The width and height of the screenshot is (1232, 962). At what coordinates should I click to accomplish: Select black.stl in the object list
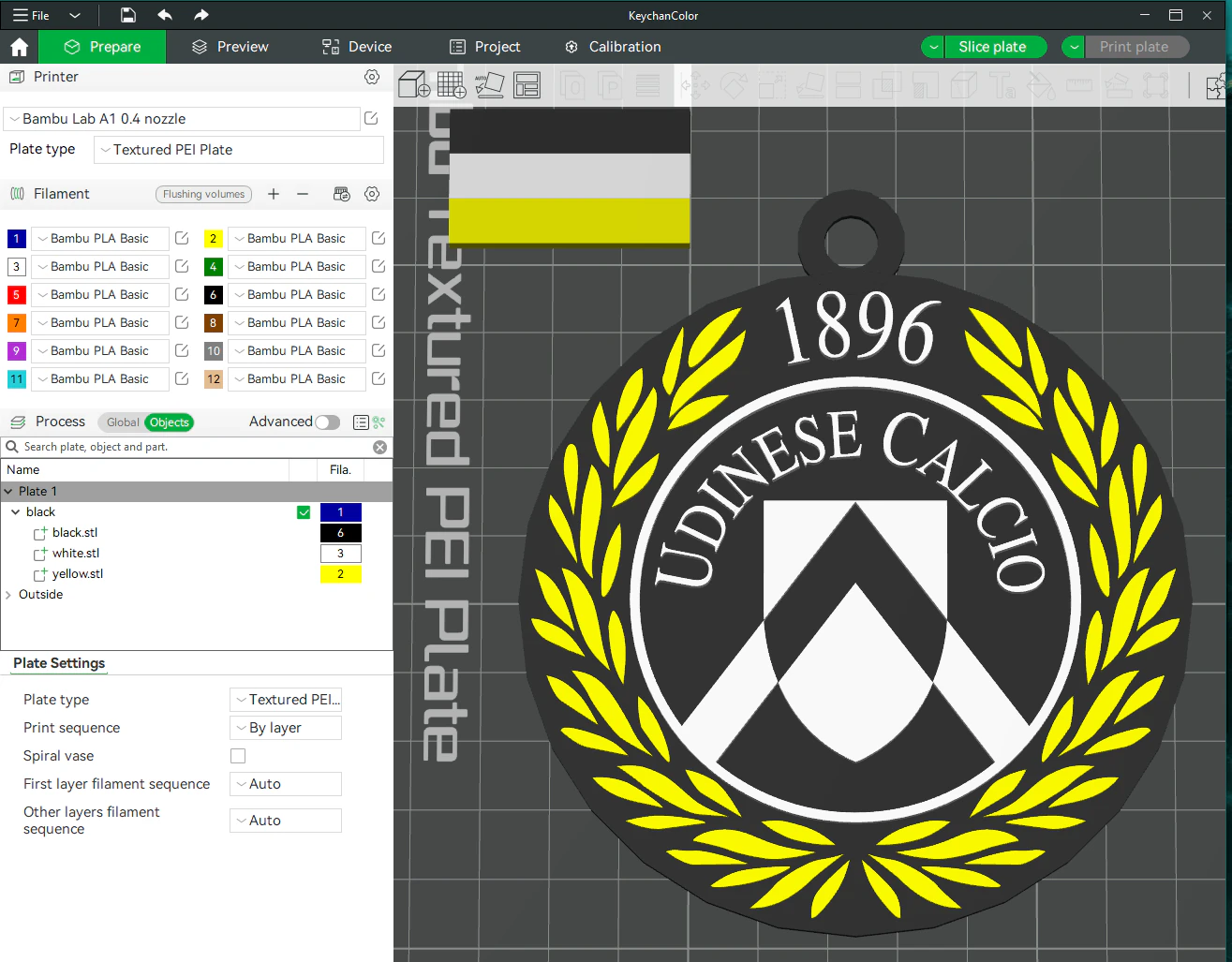pyautogui.click(x=75, y=533)
